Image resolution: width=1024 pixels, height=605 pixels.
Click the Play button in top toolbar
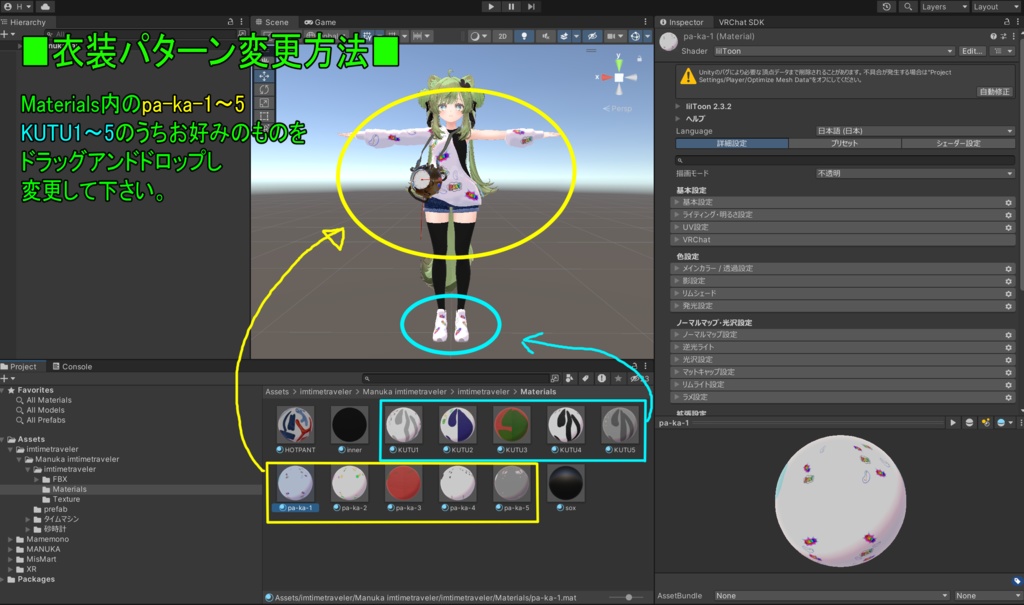tap(491, 7)
